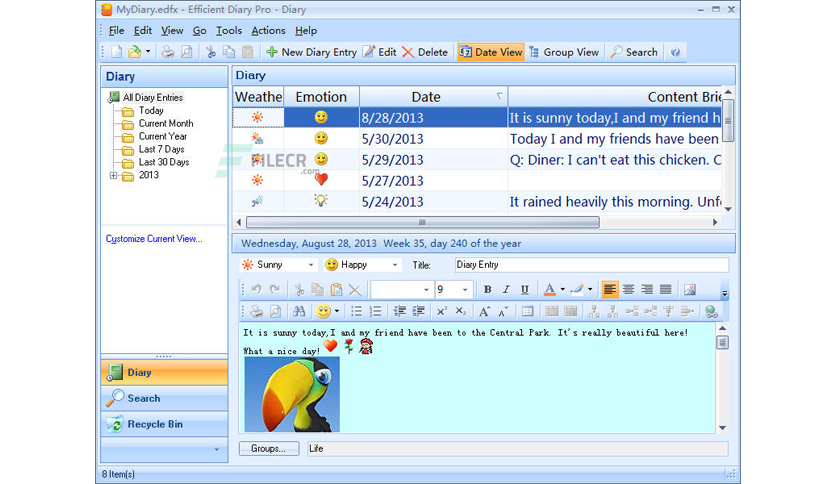Click Customize Current View link
Viewport: 836px width, 484px height.
(x=154, y=239)
